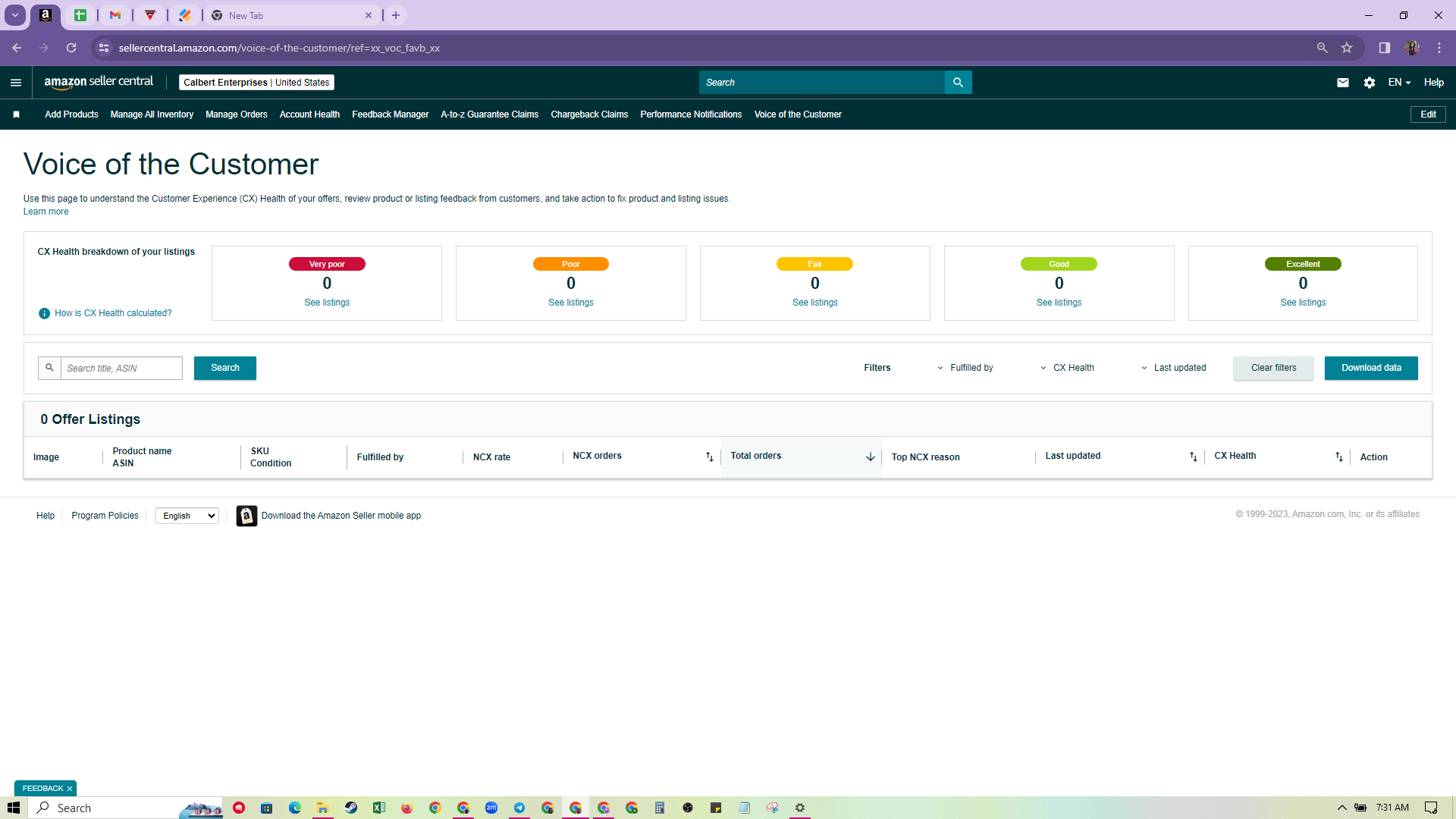See listings under Fair
1456x819 pixels.
tap(815, 303)
